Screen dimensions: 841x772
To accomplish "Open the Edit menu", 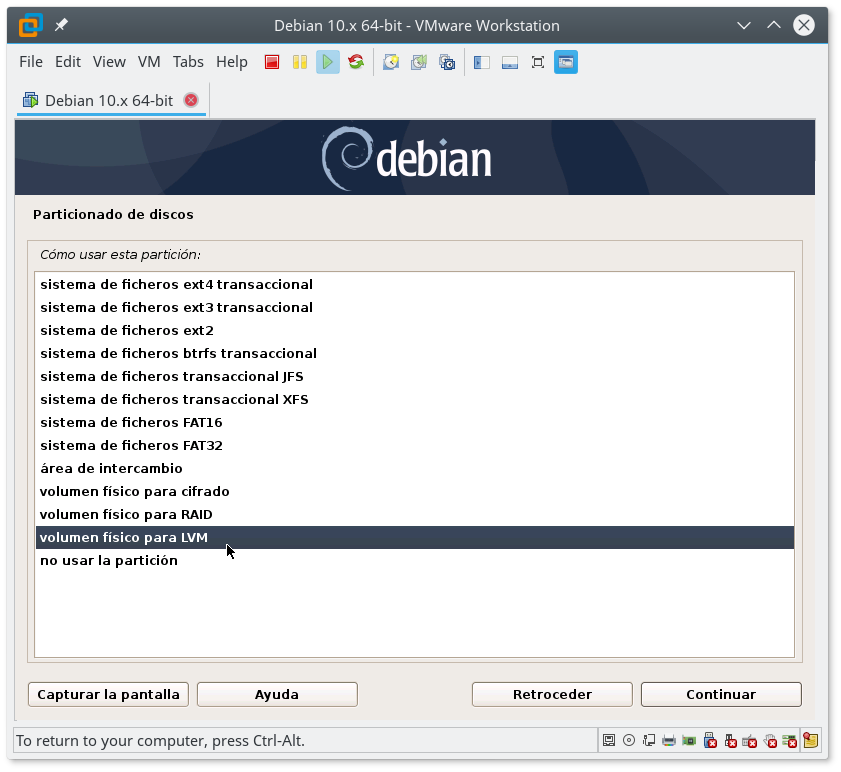I will pyautogui.click(x=68, y=62).
